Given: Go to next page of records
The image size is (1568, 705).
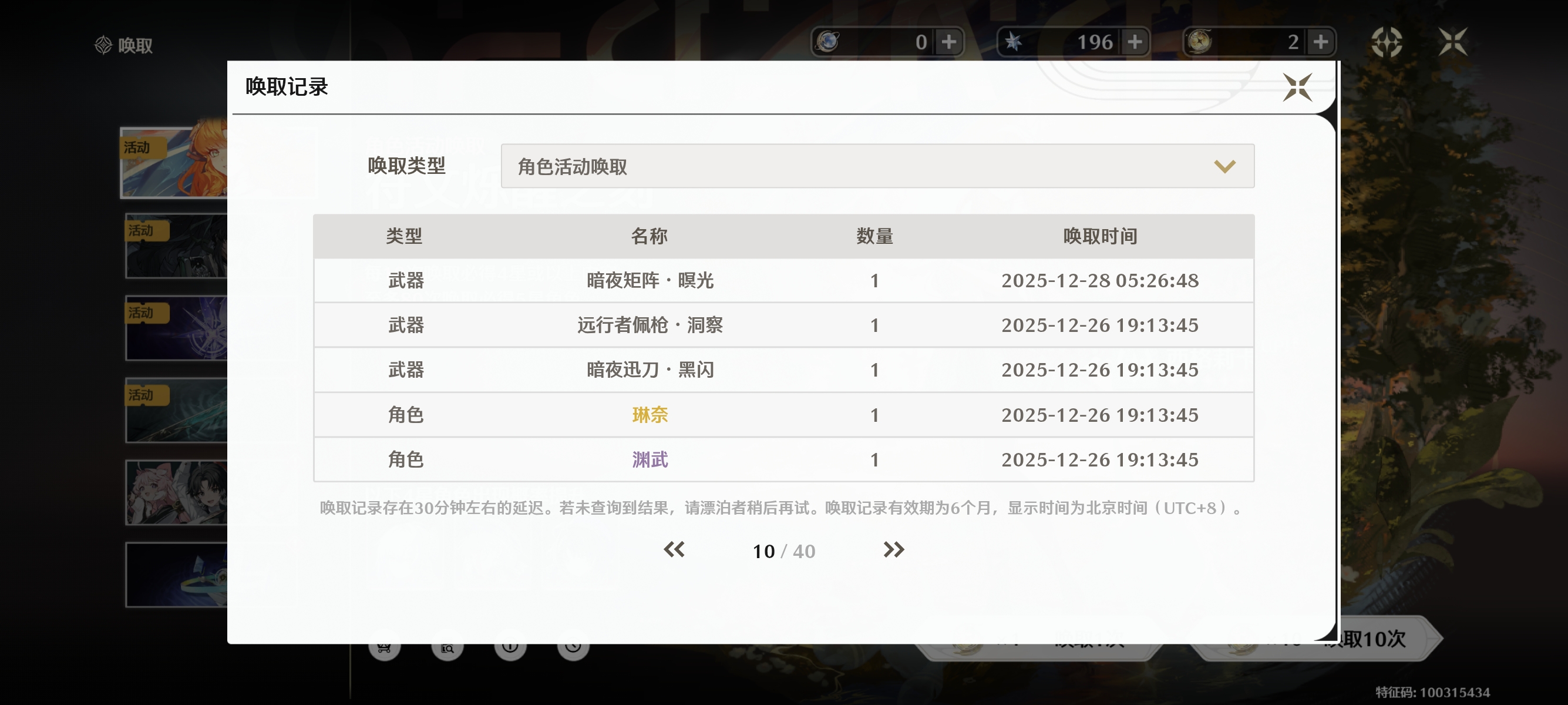Looking at the screenshot, I should [x=893, y=550].
